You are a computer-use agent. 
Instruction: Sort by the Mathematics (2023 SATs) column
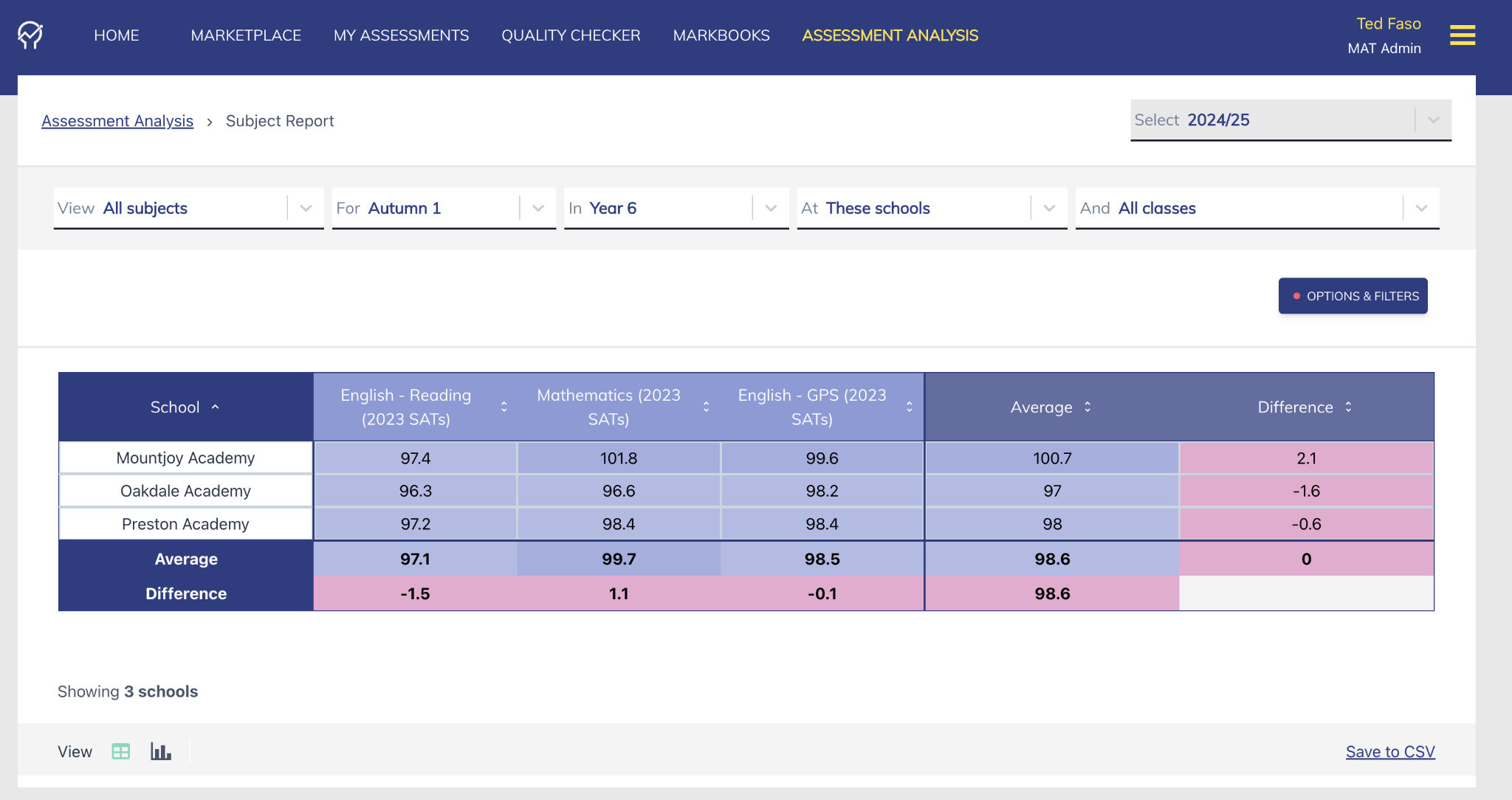point(707,407)
